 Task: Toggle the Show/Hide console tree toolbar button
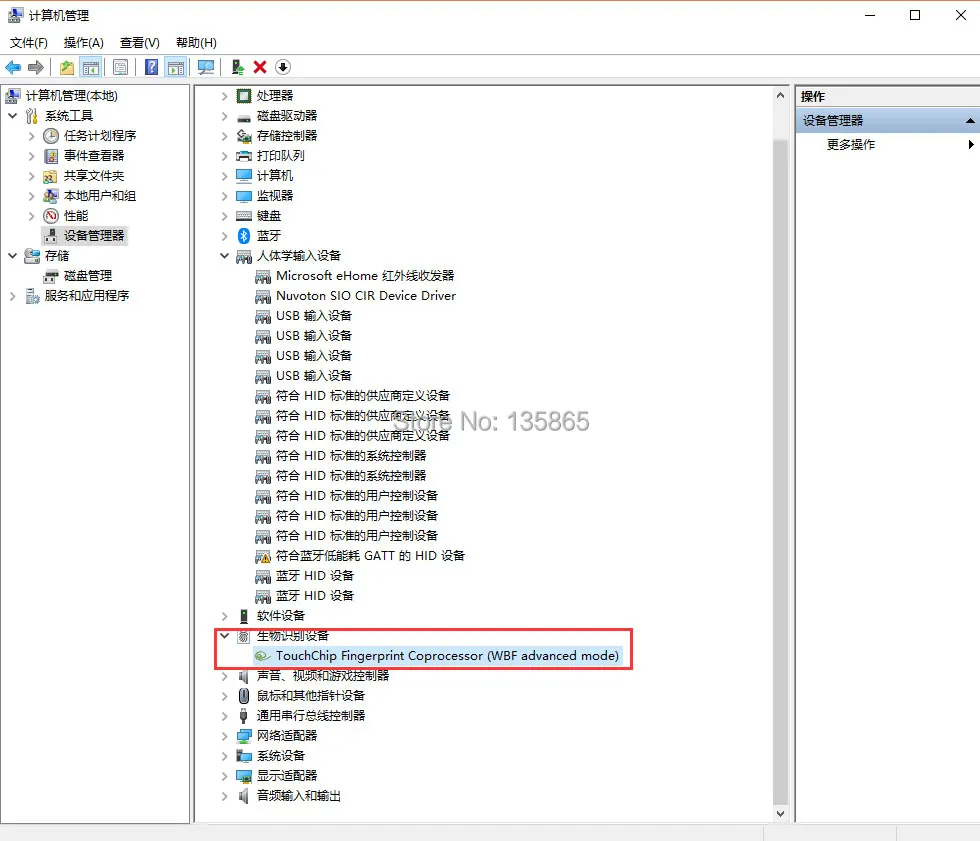click(x=92, y=67)
